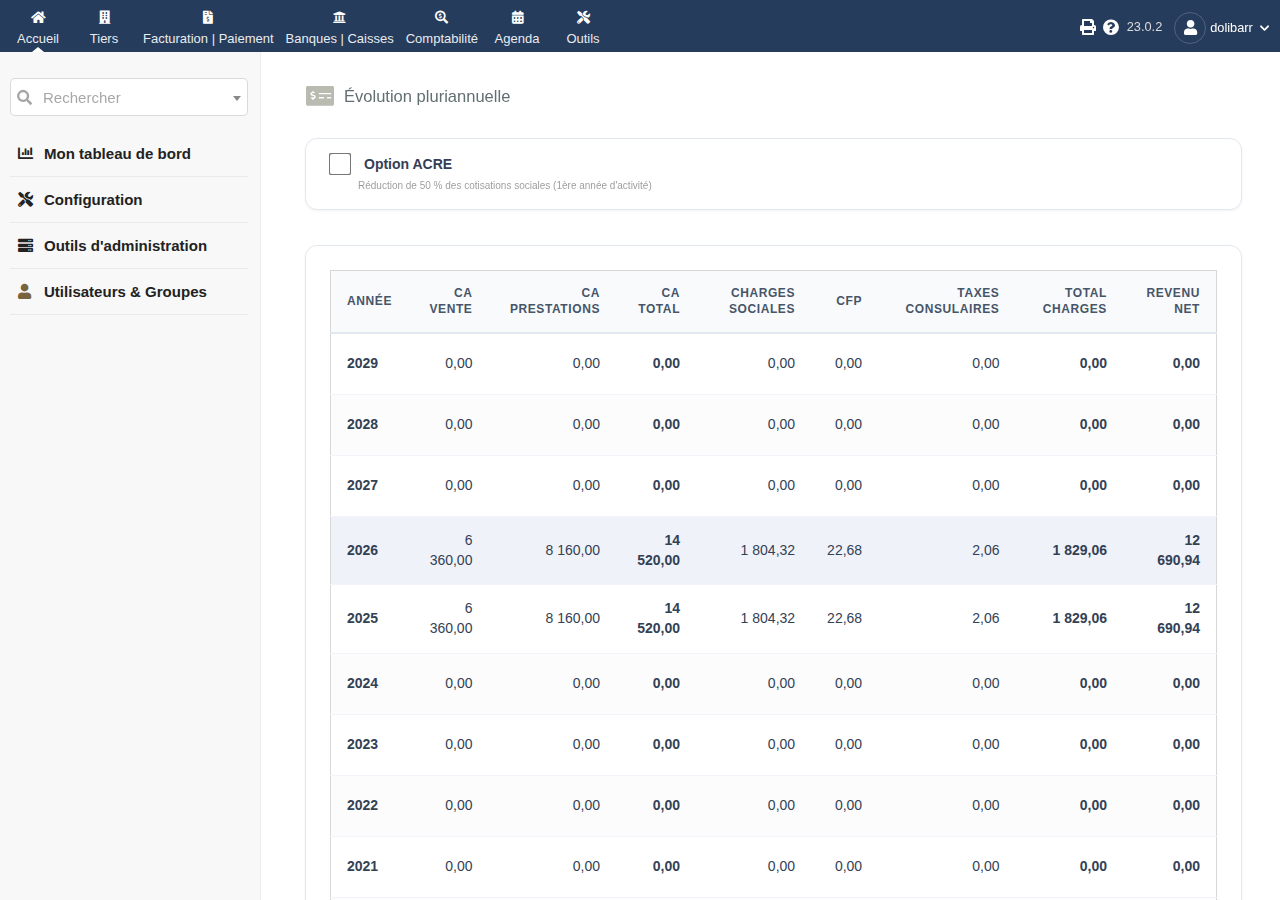Open the Accueil home icon

(x=38, y=17)
